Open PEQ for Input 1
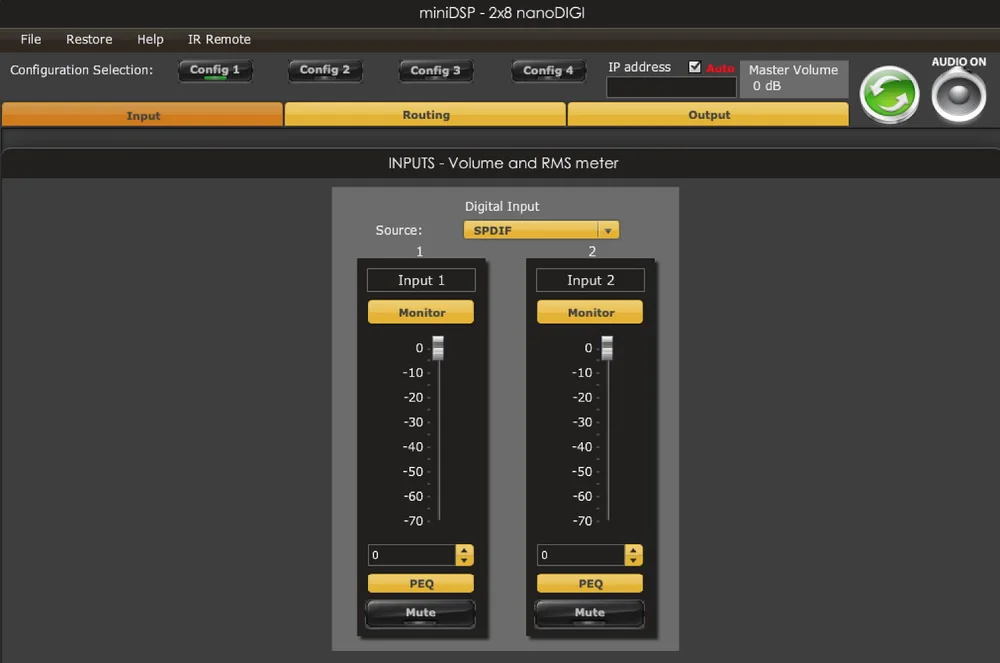The height and width of the screenshot is (663, 1000). pos(421,583)
